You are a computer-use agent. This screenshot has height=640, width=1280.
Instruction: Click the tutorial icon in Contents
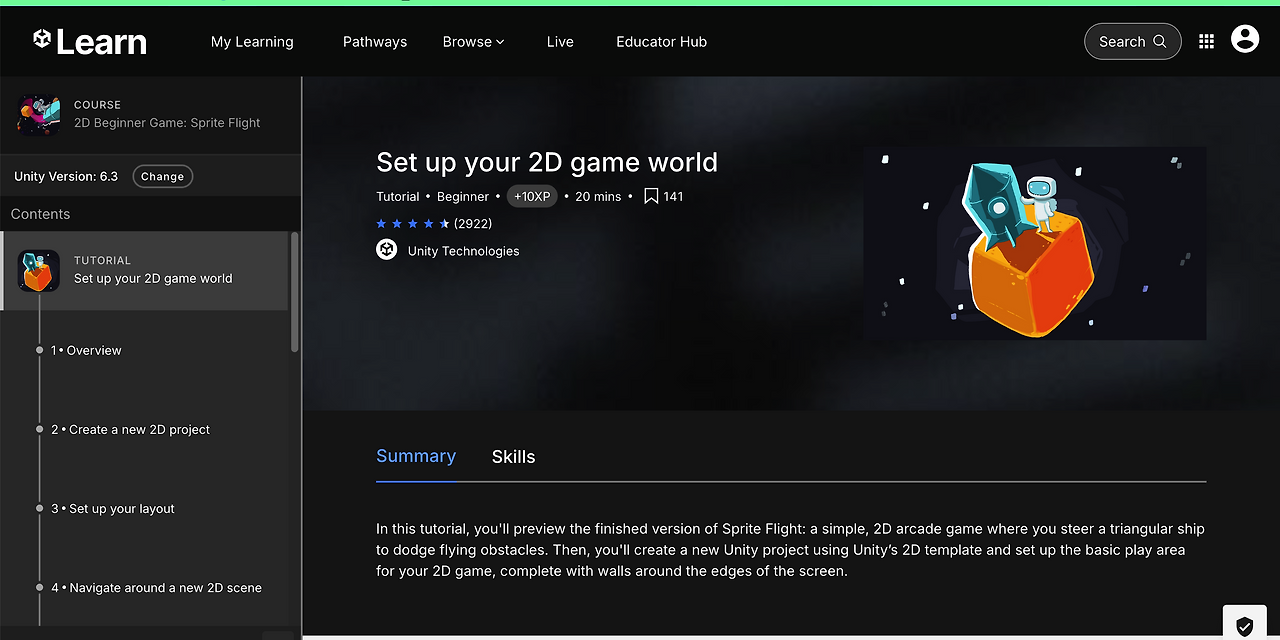tap(39, 270)
